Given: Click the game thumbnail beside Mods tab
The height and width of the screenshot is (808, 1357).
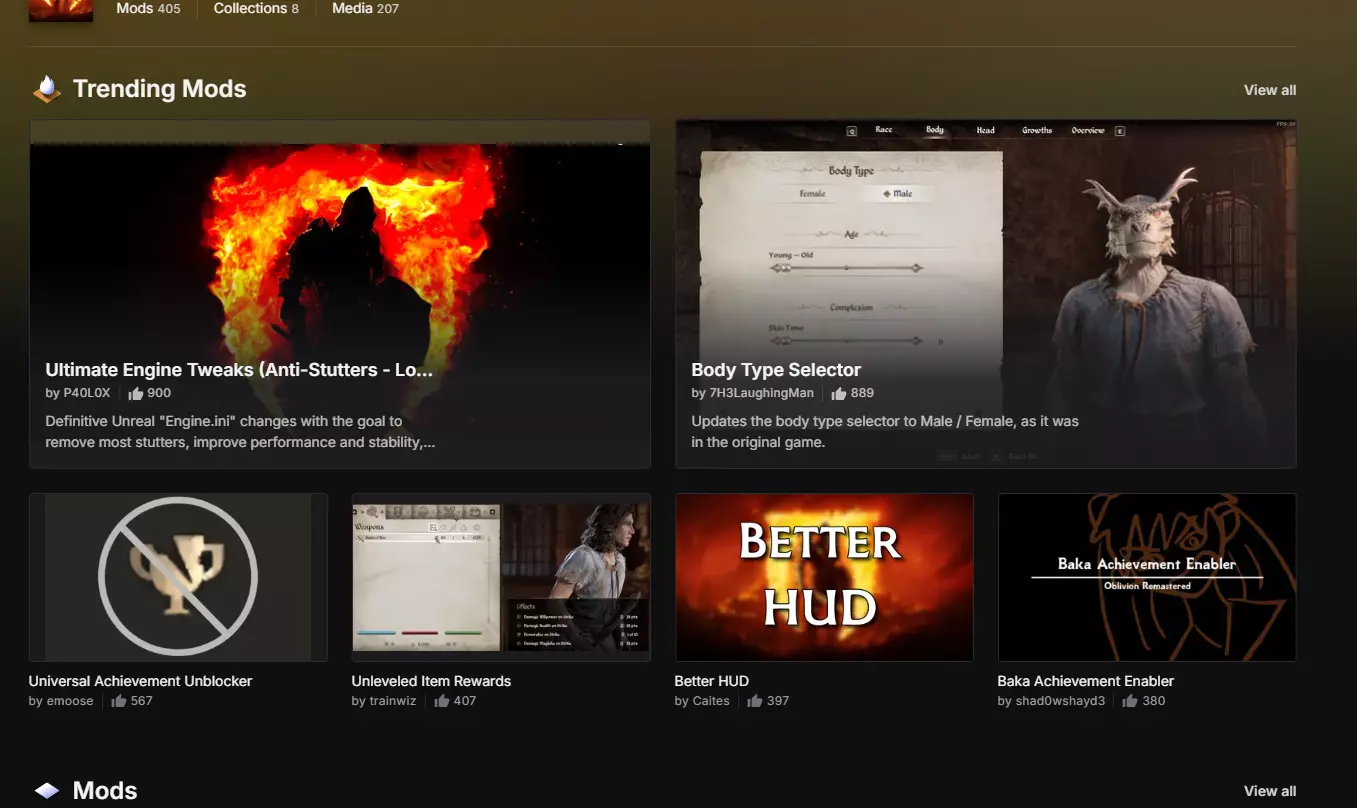Looking at the screenshot, I should click(x=61, y=10).
